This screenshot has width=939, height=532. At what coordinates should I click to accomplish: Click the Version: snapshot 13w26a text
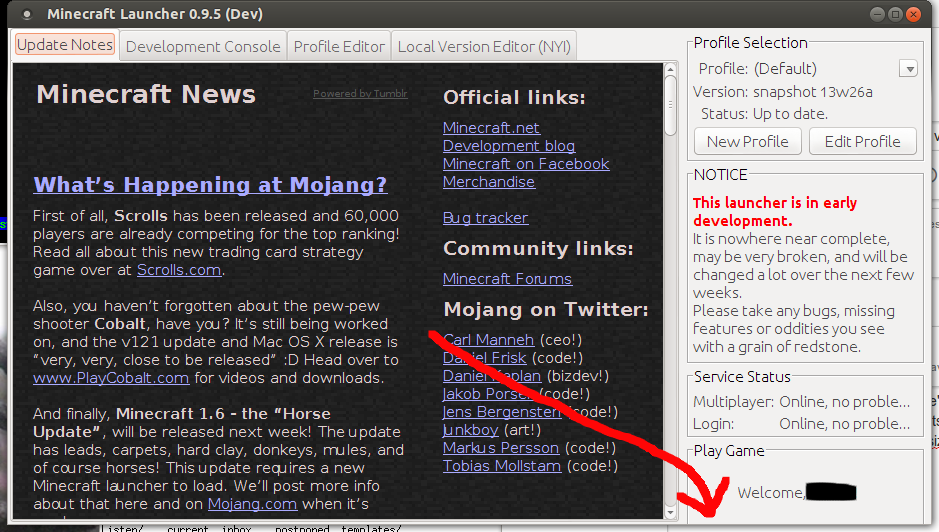(x=783, y=92)
